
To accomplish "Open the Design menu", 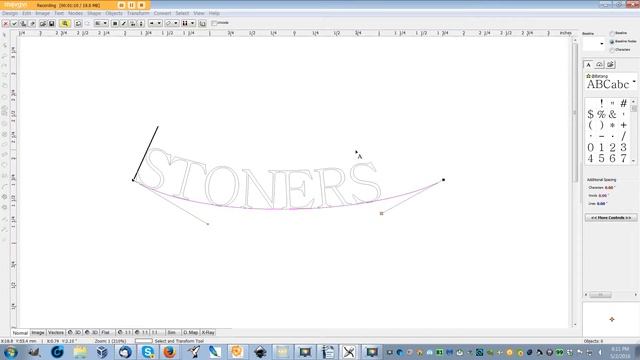I will [10, 13].
